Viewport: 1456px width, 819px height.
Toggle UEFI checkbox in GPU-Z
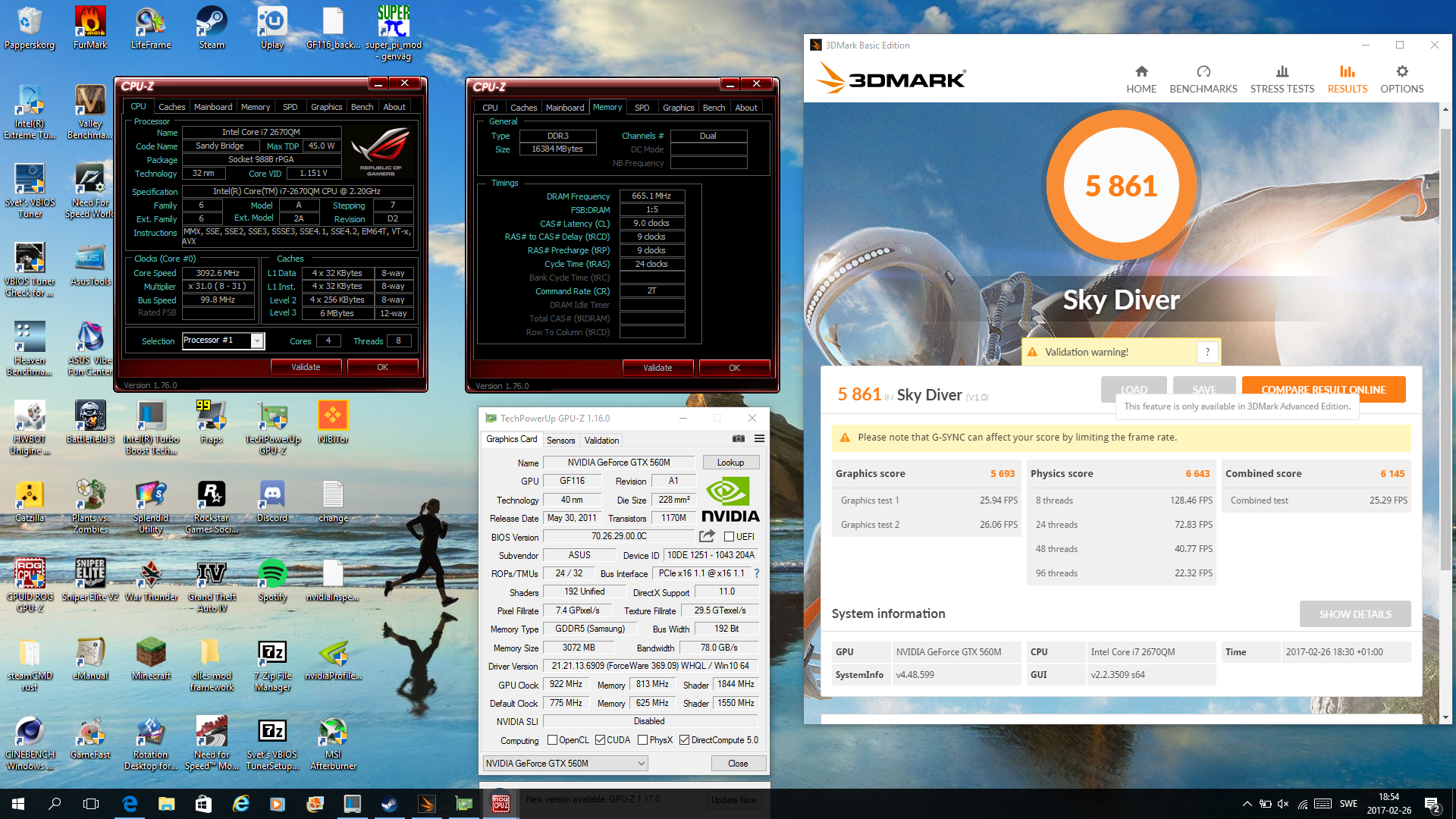[x=729, y=537]
